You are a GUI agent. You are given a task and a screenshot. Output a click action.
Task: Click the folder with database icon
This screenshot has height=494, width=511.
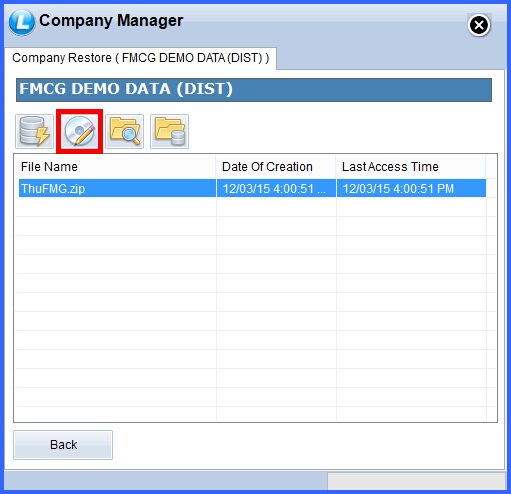pyautogui.click(x=170, y=132)
